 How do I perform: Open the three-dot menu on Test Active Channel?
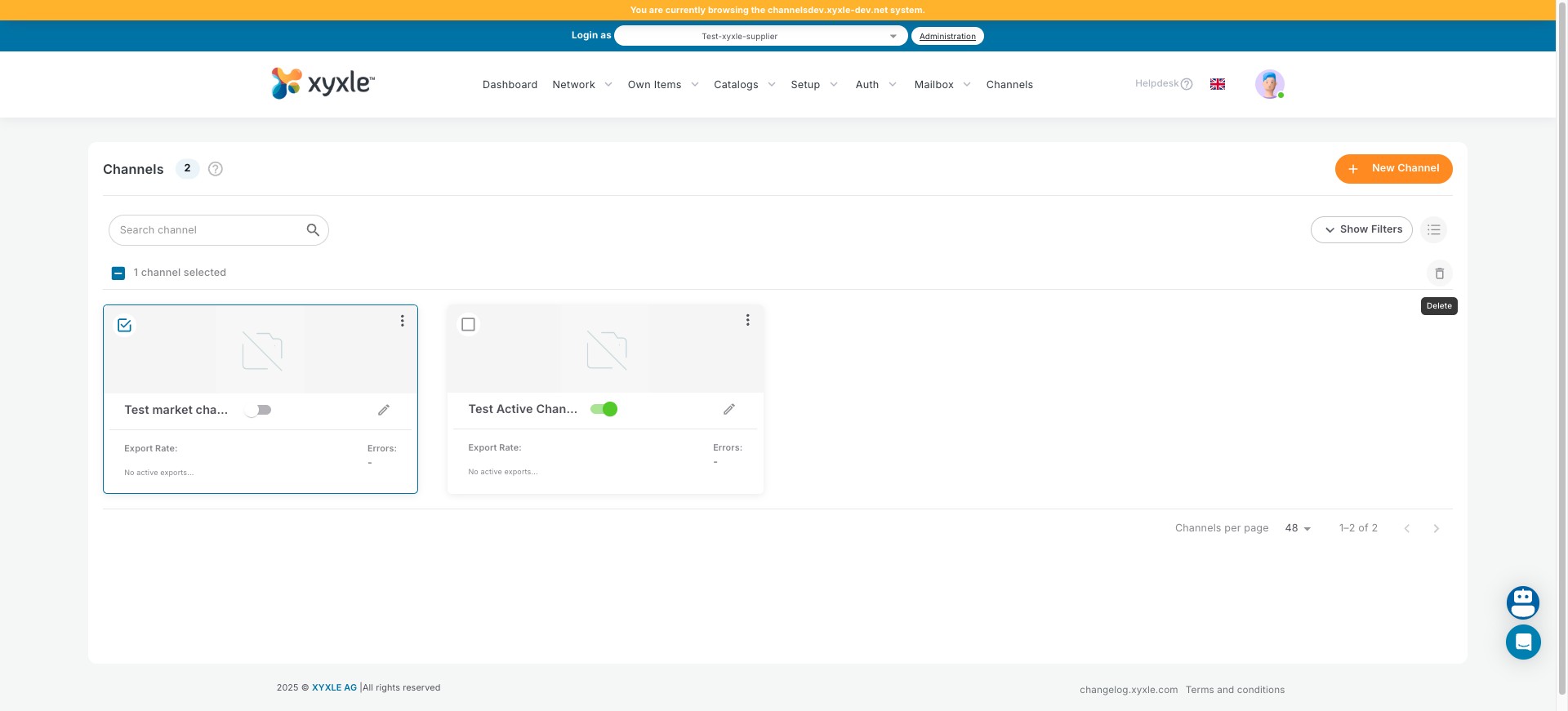tap(747, 320)
